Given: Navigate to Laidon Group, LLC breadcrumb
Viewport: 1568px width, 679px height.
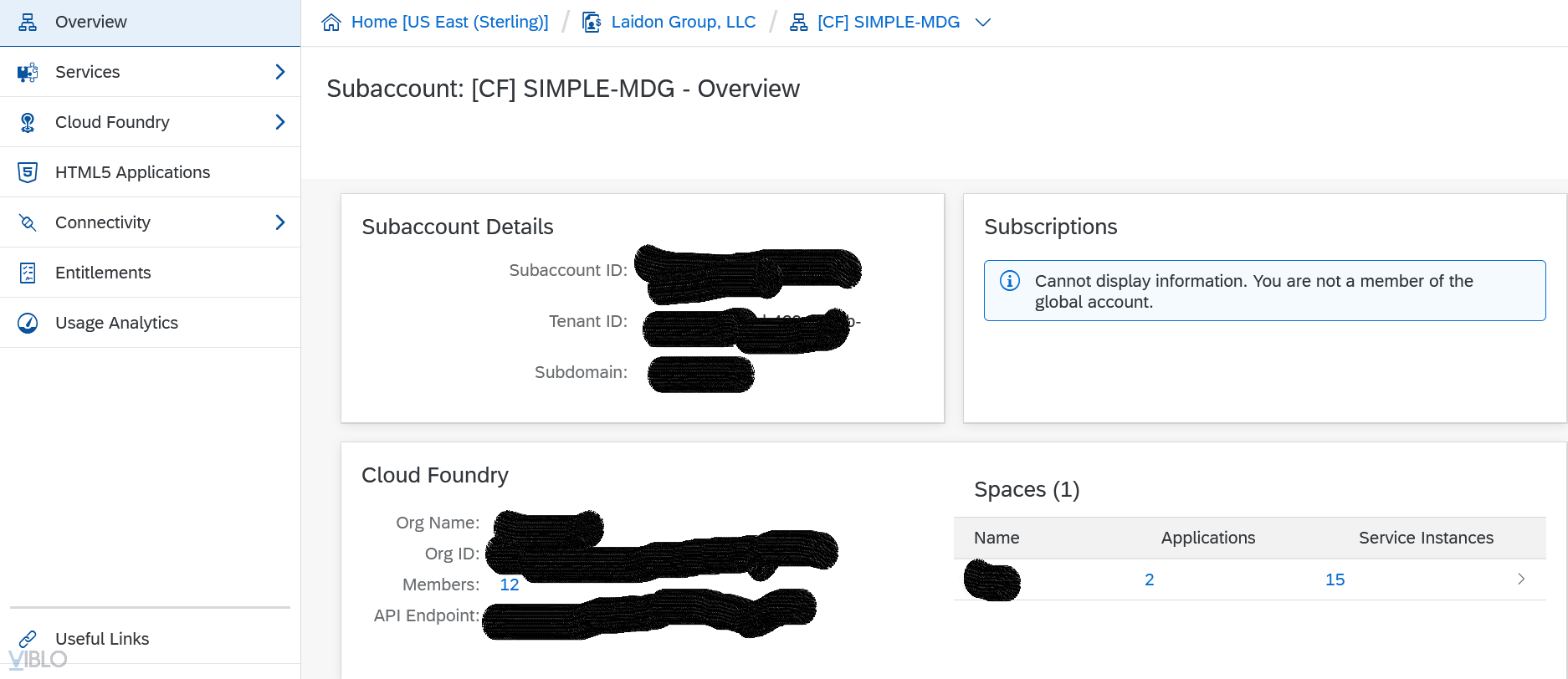Looking at the screenshot, I should [x=683, y=21].
